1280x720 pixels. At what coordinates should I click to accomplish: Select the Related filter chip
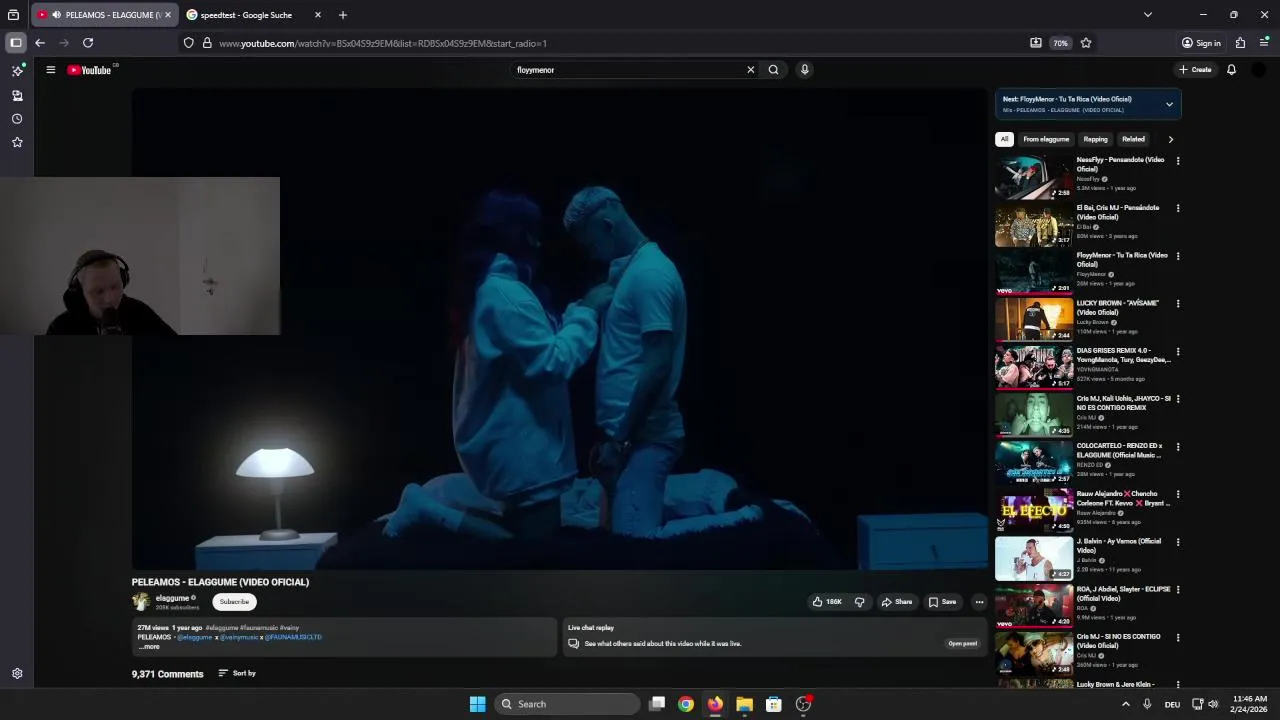click(1133, 139)
